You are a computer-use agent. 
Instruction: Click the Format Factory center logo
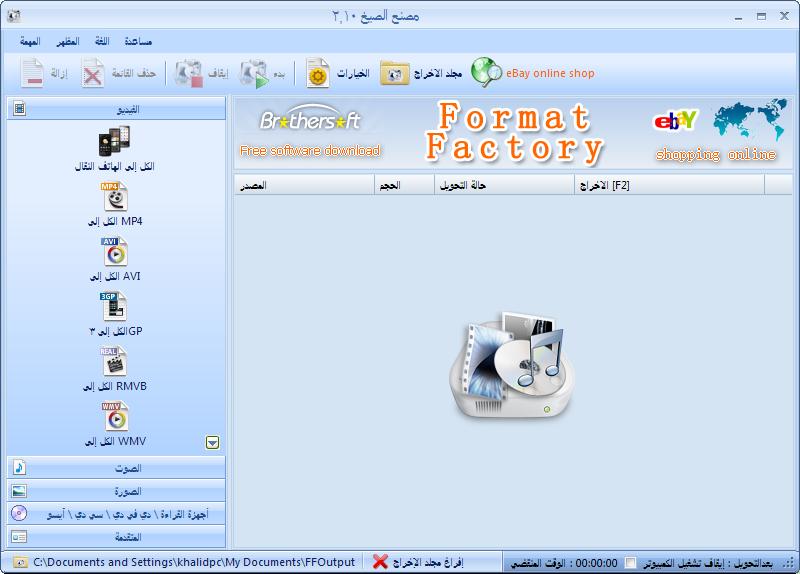512,365
